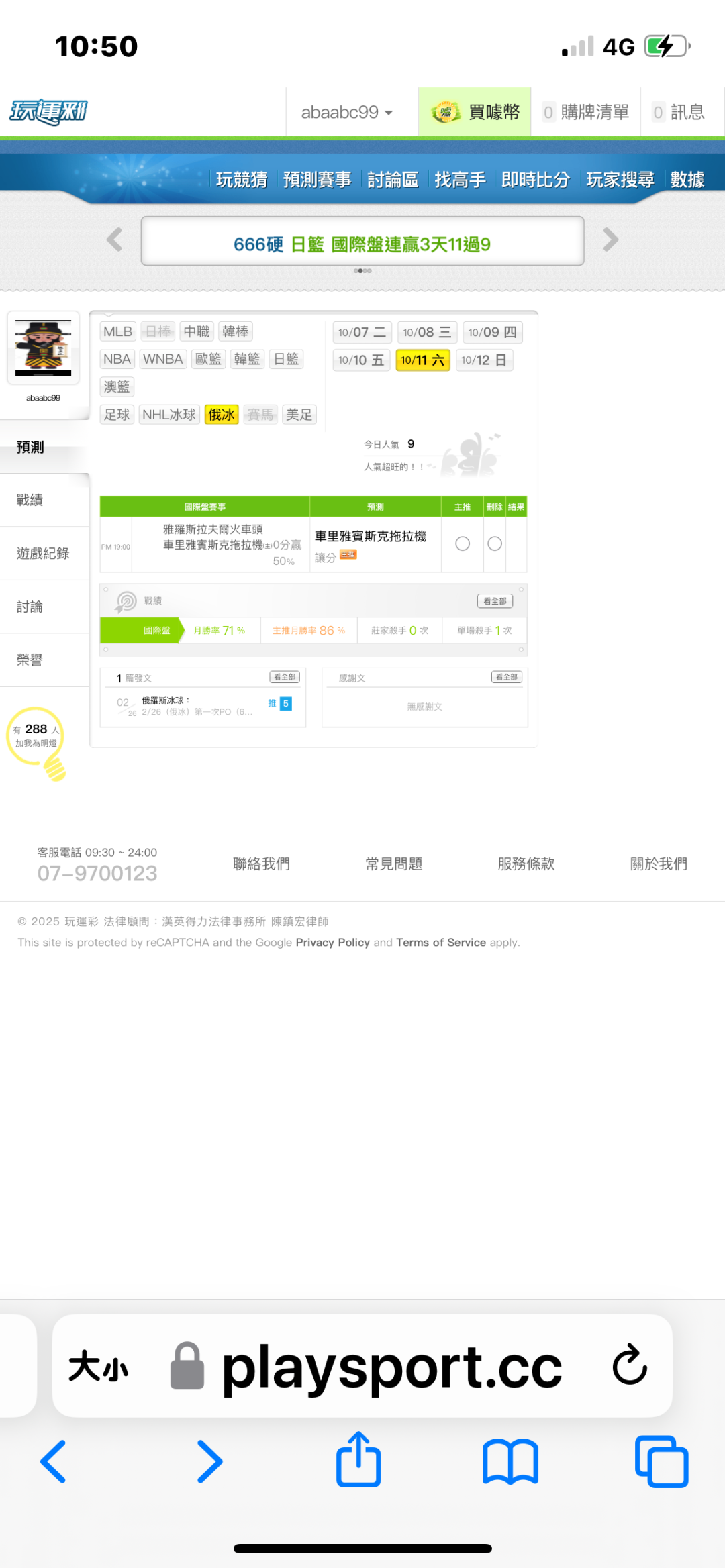Select NBA league filter
Screen dimensions: 725x1568
(x=117, y=359)
